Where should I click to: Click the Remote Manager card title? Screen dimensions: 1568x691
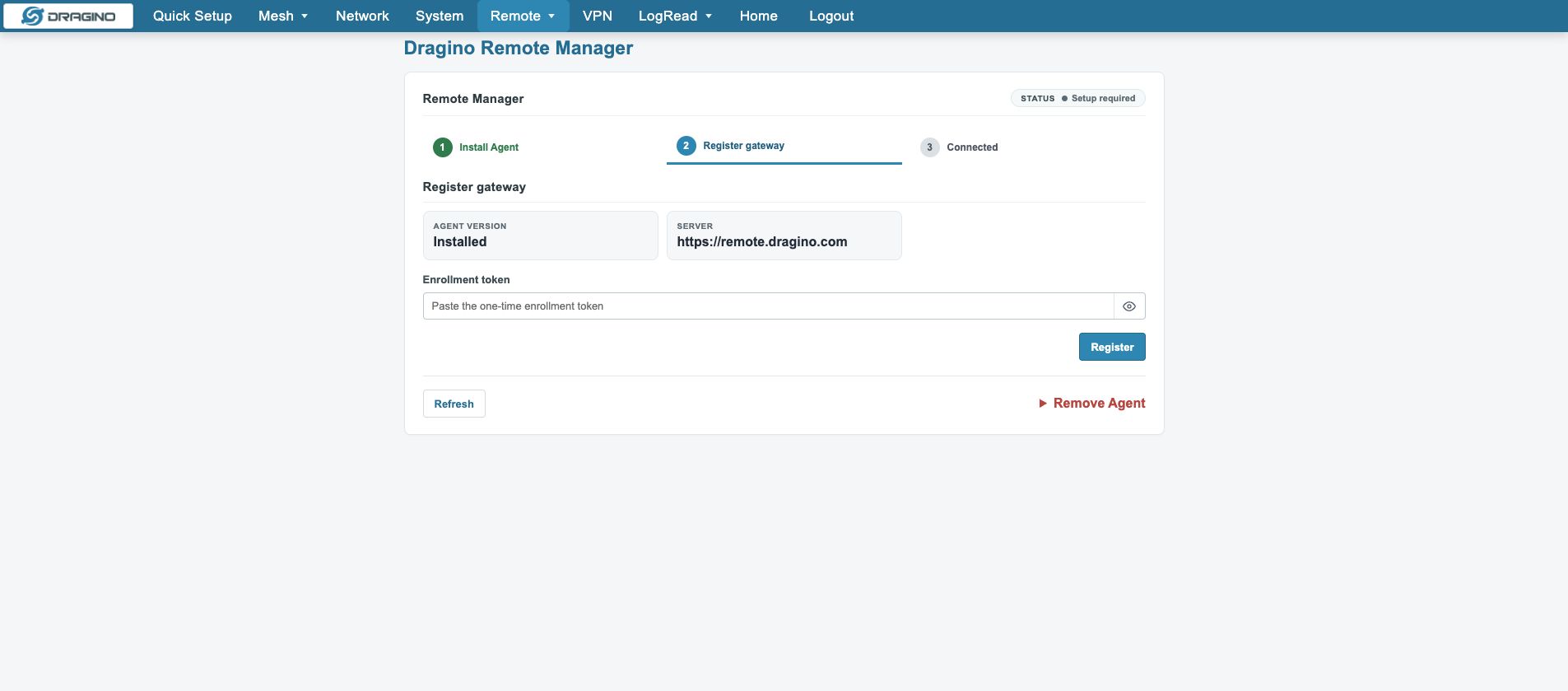click(473, 99)
